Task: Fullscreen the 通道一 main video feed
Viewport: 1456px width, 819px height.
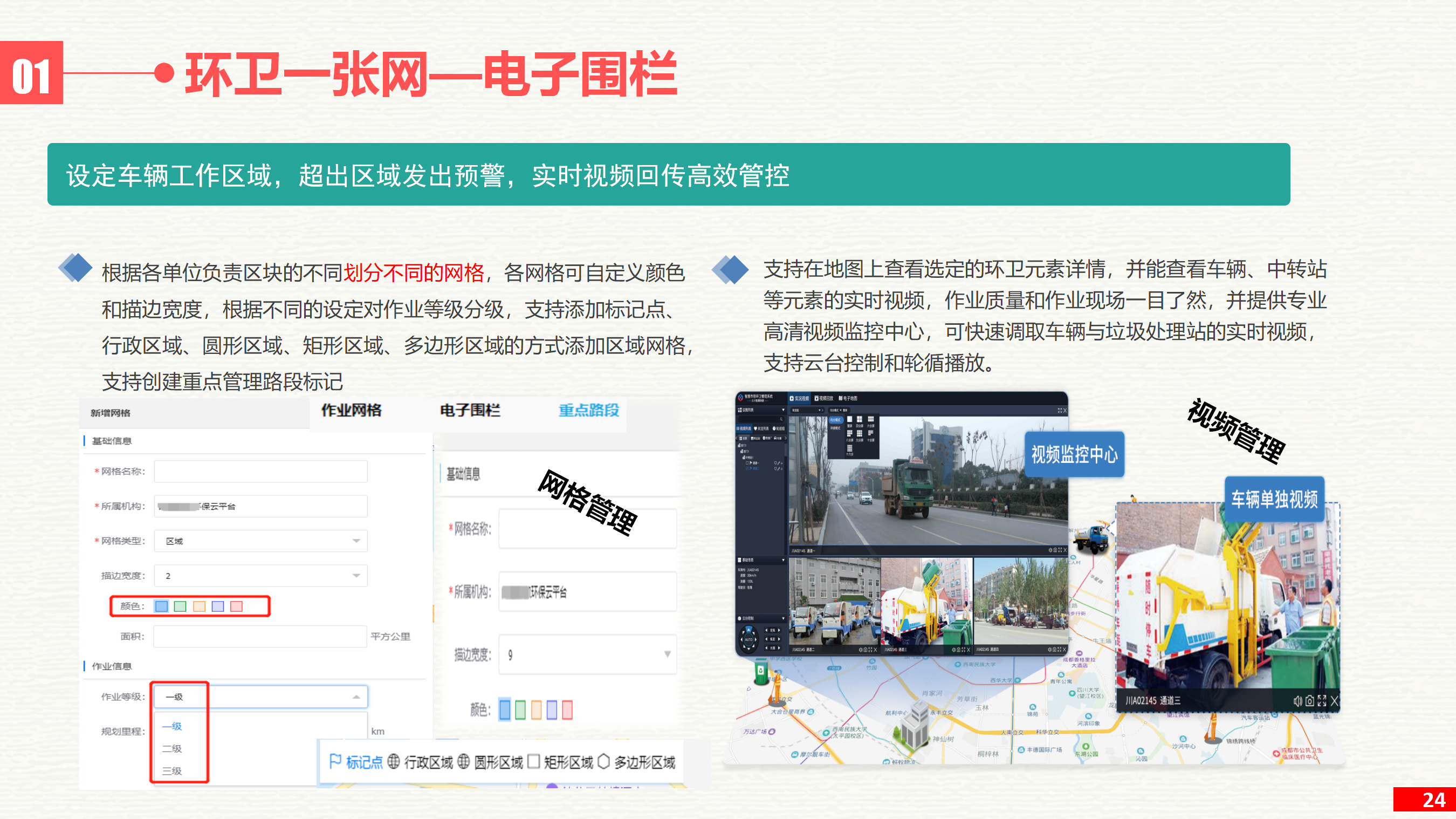Action: tap(1060, 550)
